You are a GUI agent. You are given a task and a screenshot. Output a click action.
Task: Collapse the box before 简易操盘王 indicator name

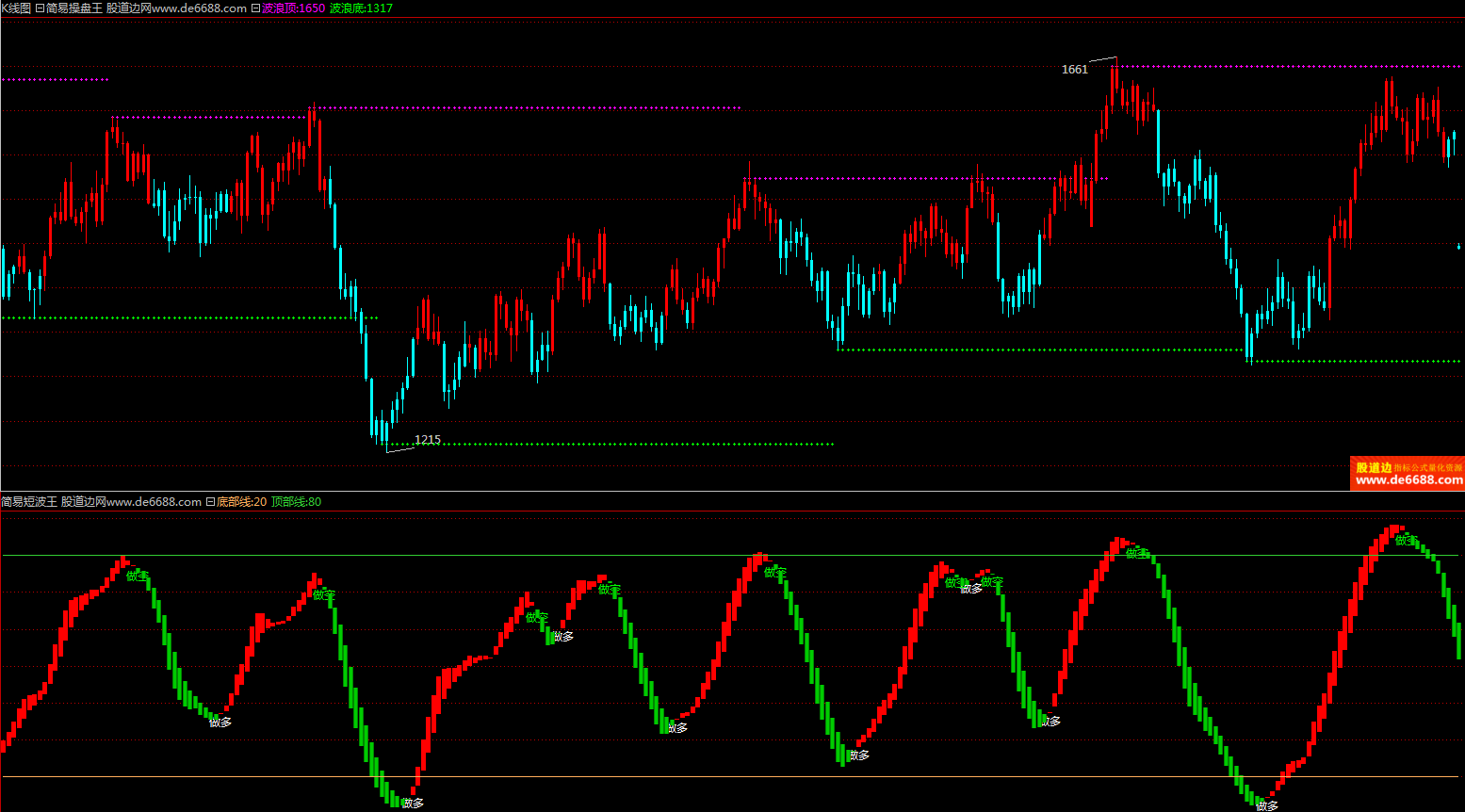[40, 8]
